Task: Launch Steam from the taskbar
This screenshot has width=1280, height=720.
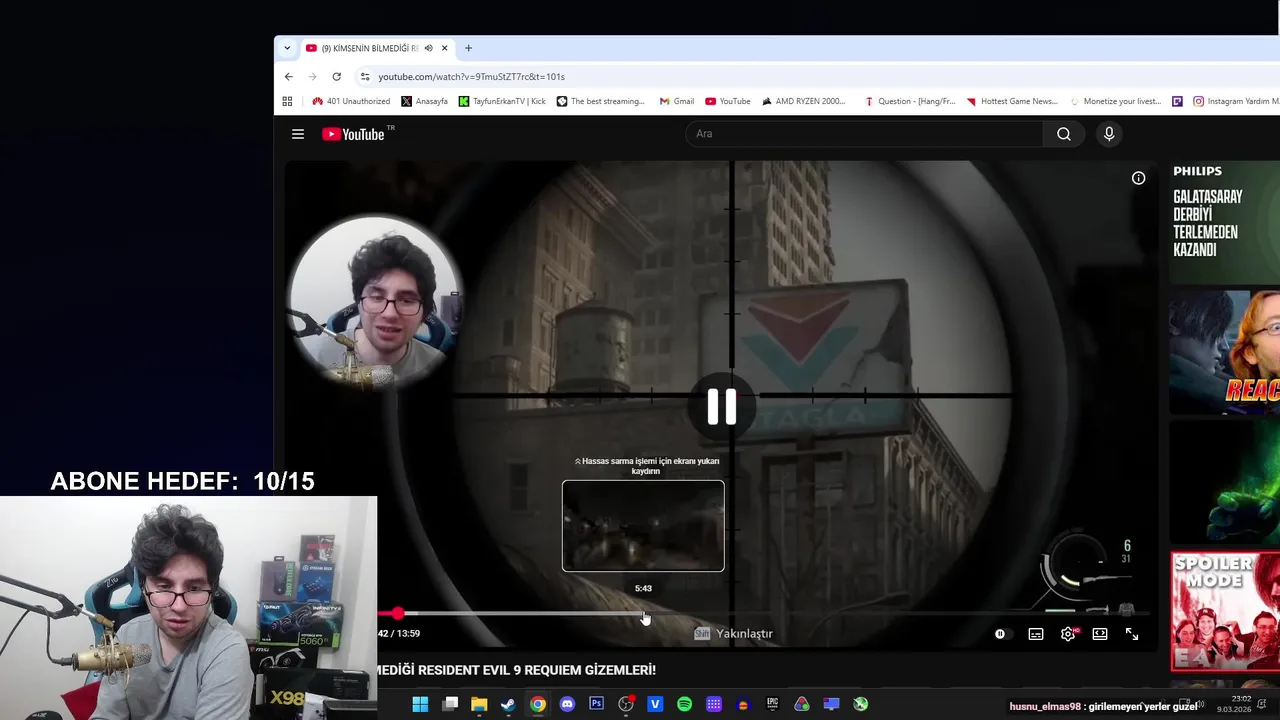Action: coord(508,704)
